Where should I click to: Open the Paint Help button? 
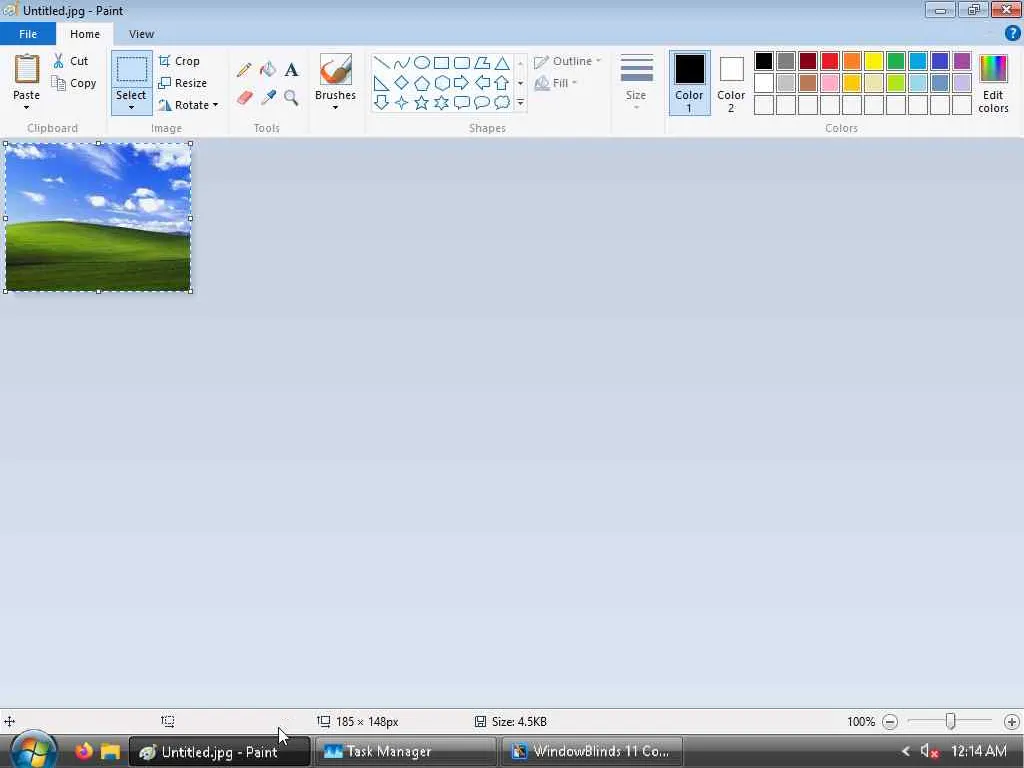pyautogui.click(x=1013, y=33)
